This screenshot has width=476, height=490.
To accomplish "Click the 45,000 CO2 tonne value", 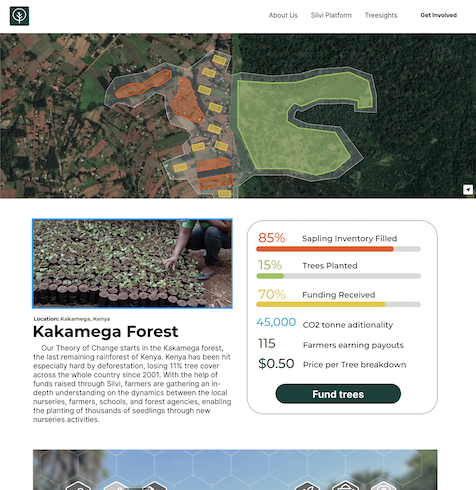I will (276, 322).
